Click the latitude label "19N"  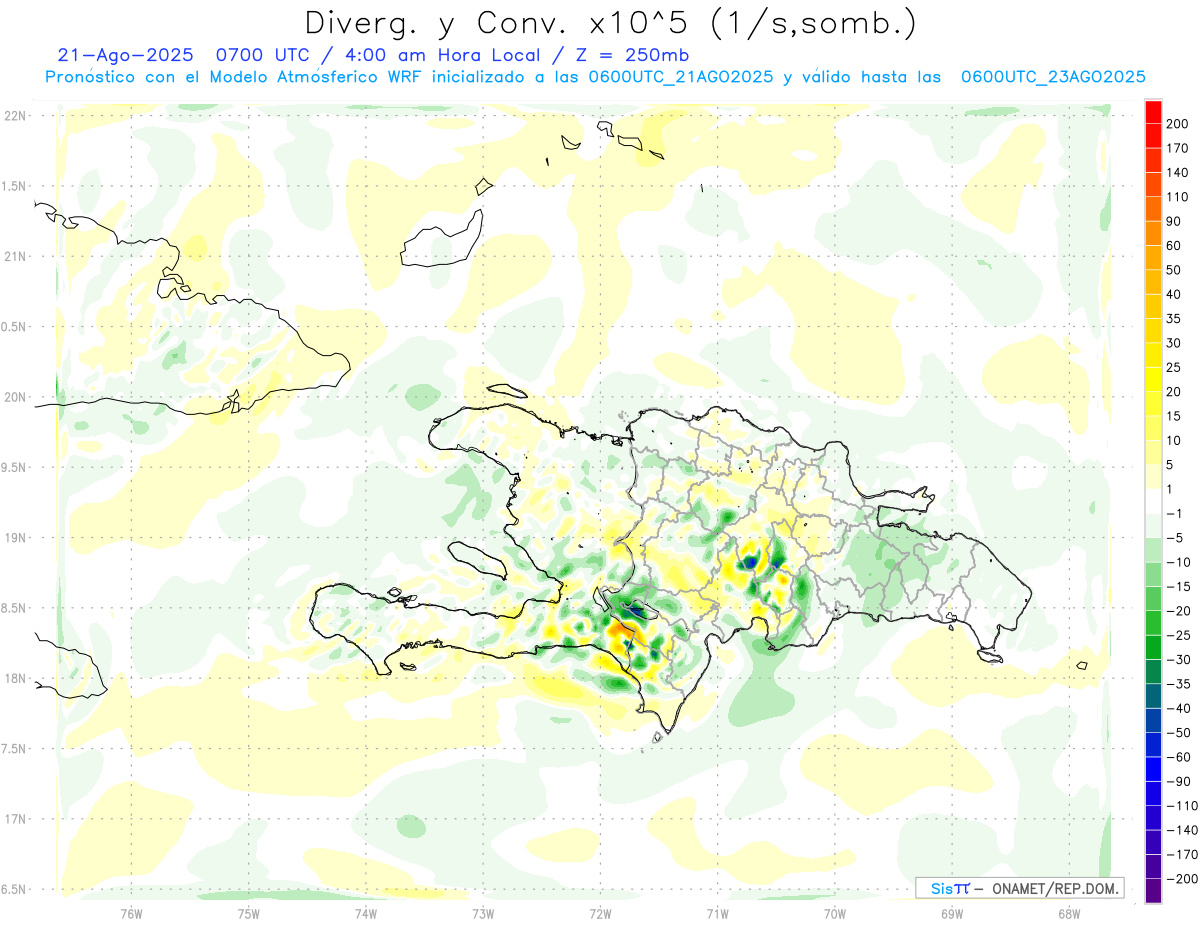(15, 538)
